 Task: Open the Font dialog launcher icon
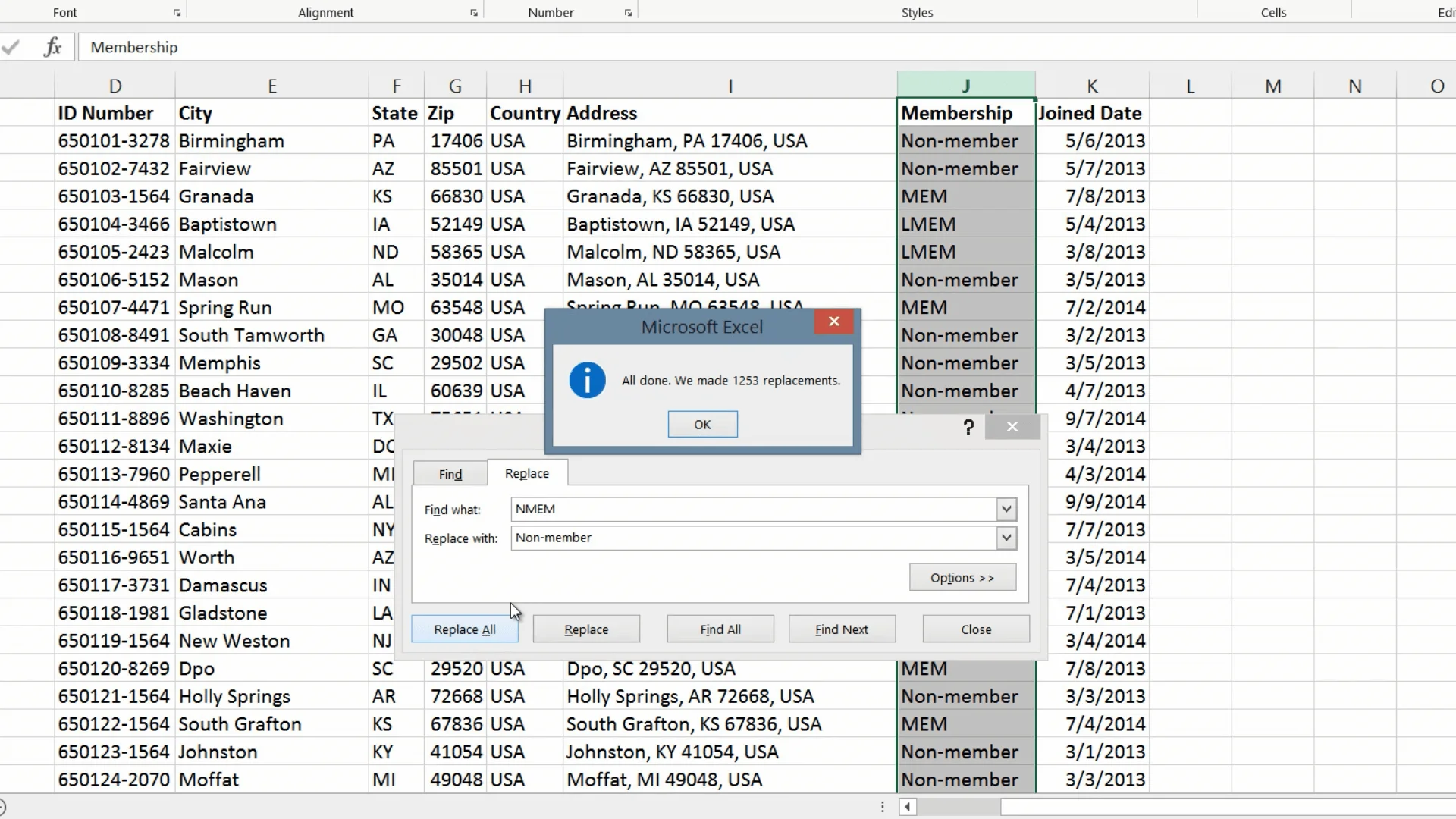[x=177, y=13]
